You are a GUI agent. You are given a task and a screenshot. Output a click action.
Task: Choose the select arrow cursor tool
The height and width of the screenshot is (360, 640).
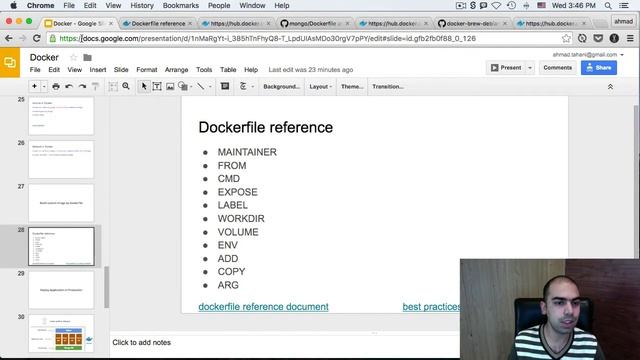[144, 87]
